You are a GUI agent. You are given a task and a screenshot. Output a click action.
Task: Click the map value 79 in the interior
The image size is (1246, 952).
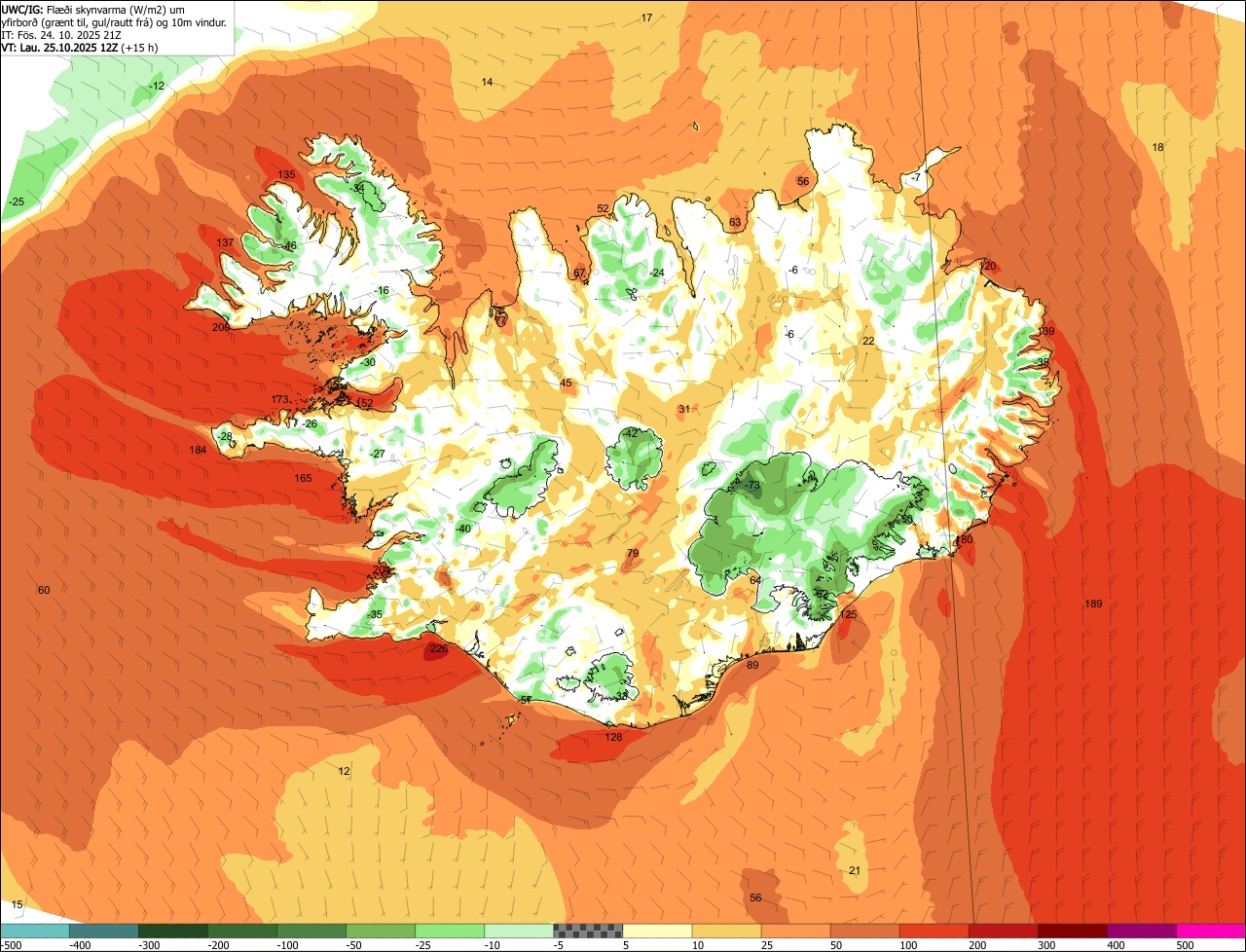(633, 553)
